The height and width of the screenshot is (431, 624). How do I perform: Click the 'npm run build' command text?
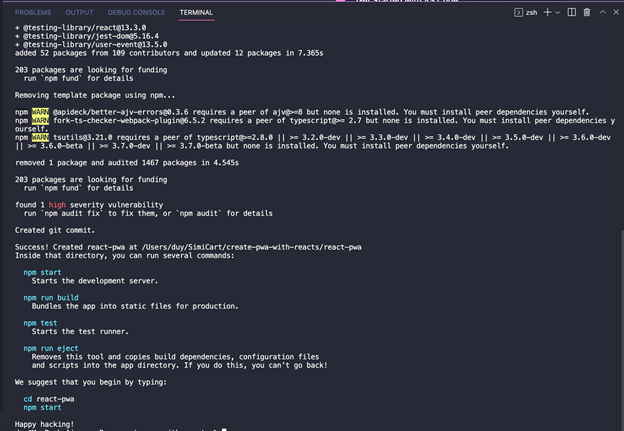pyautogui.click(x=51, y=298)
